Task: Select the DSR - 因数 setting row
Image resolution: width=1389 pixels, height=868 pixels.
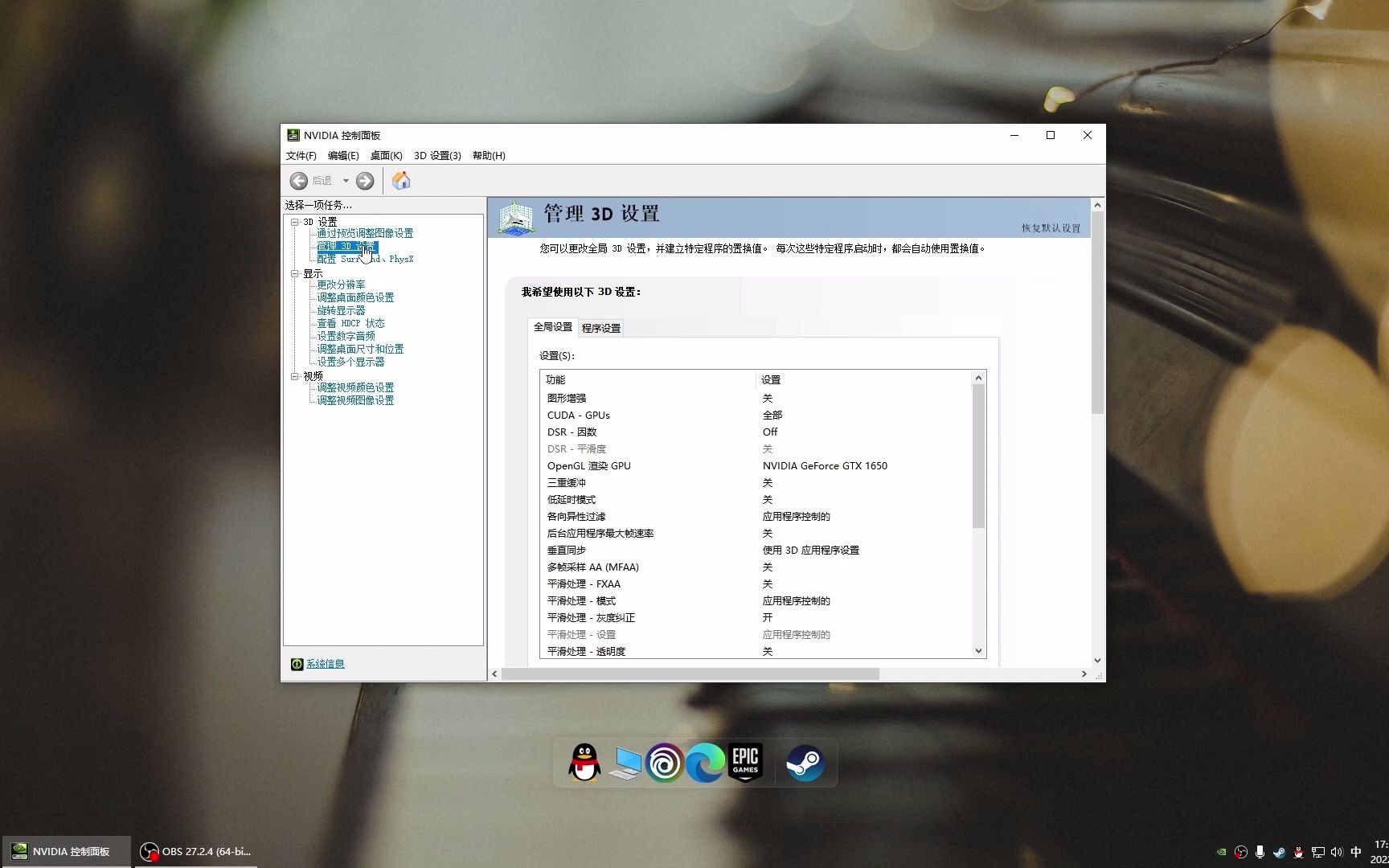Action: [756, 432]
